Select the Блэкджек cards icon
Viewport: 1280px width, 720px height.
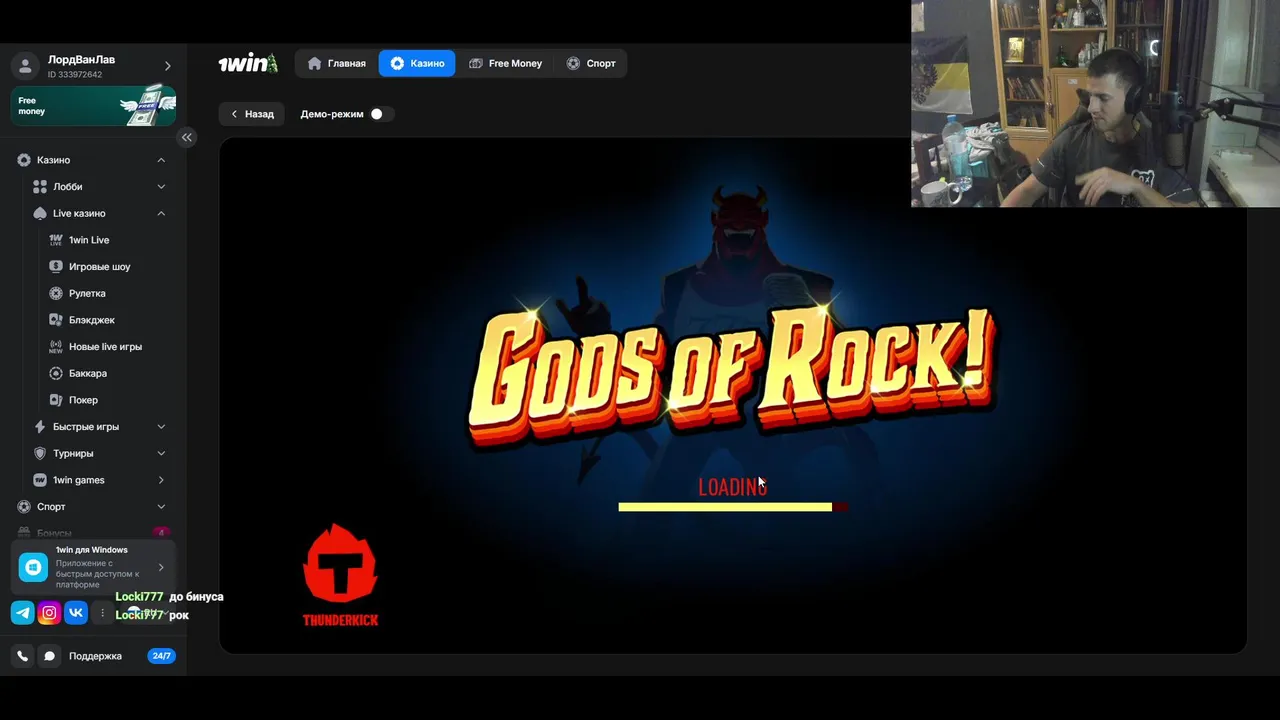[x=56, y=320]
